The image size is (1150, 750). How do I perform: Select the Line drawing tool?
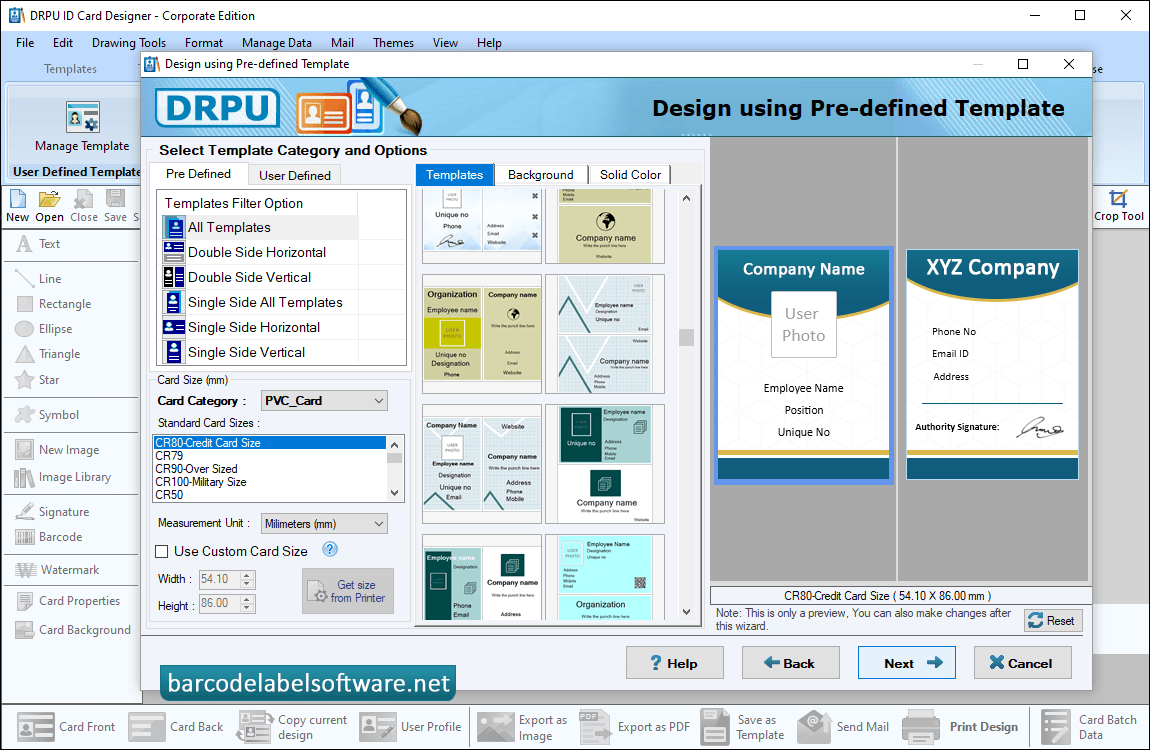pyautogui.click(x=38, y=279)
